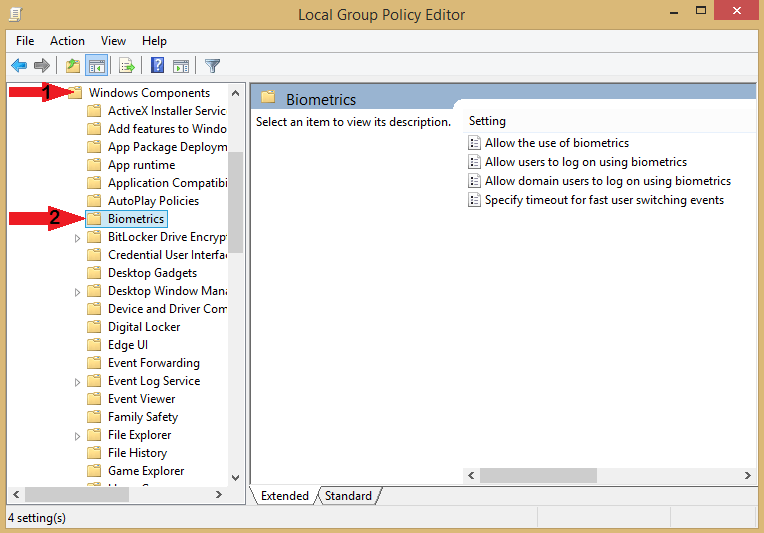The width and height of the screenshot is (764, 533).
Task: Expand the BitLocker Drive Encryption node
Action: [x=78, y=238]
